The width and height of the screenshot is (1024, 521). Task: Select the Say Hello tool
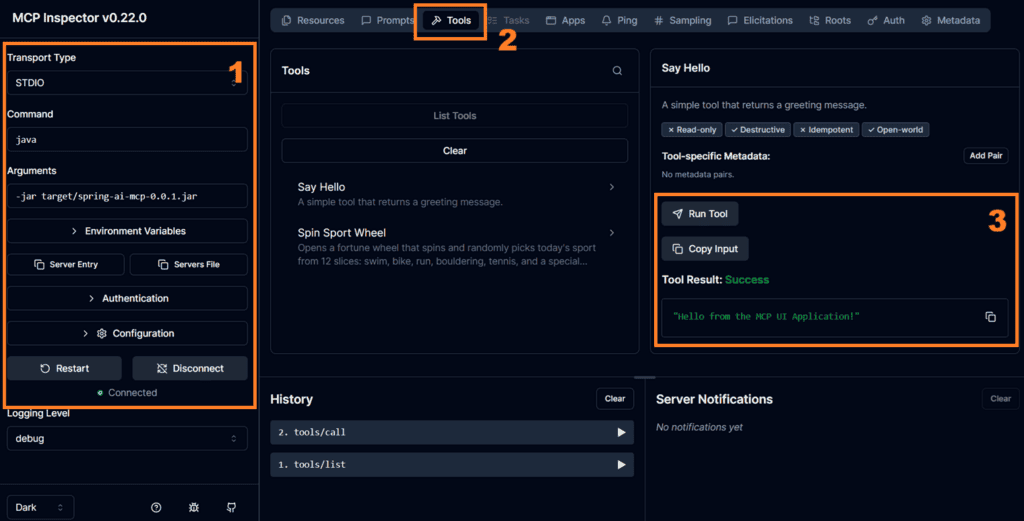pyautogui.click(x=455, y=194)
